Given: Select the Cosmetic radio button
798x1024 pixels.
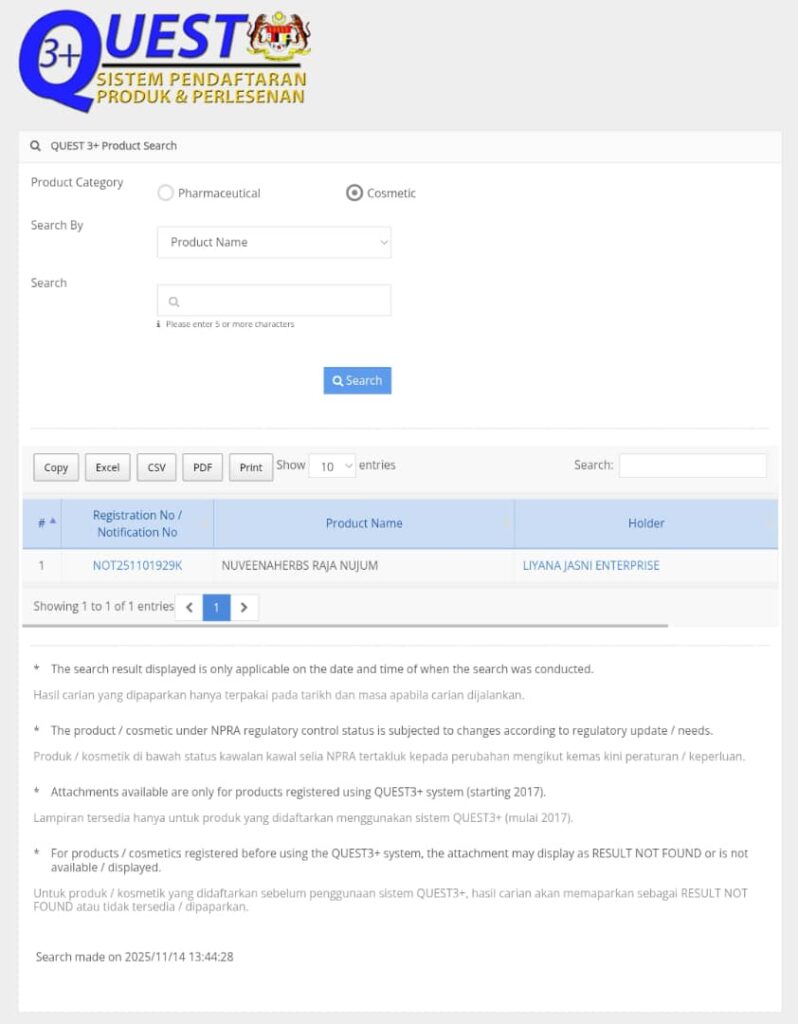Looking at the screenshot, I should 354,193.
